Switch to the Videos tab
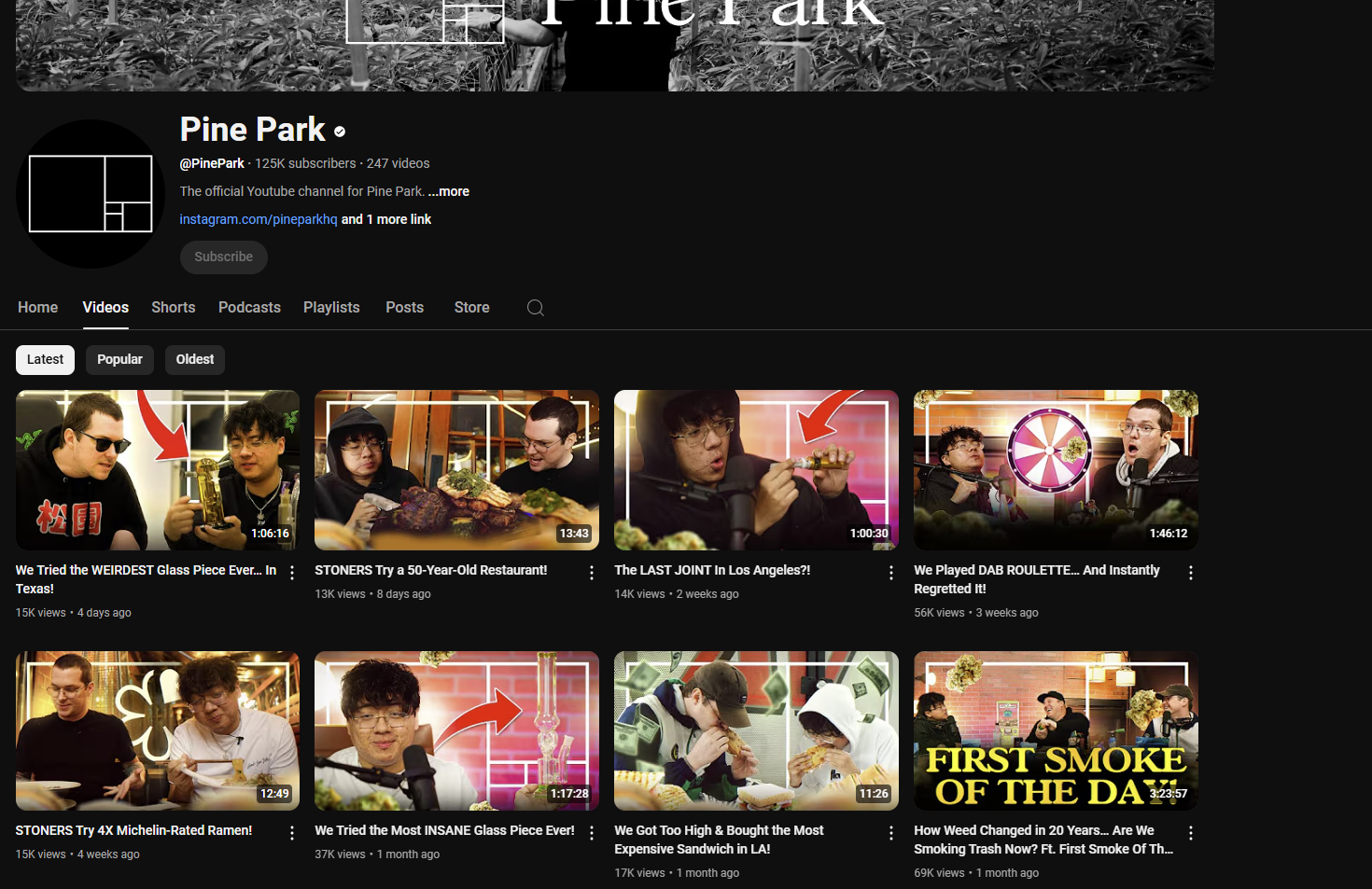Screen dimensions: 1372x889 [x=105, y=308]
